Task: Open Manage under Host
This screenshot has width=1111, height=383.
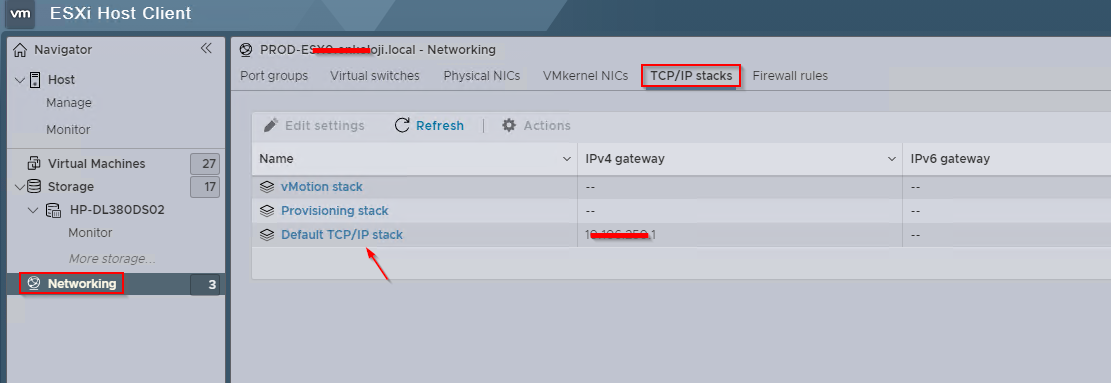Action: [x=69, y=103]
